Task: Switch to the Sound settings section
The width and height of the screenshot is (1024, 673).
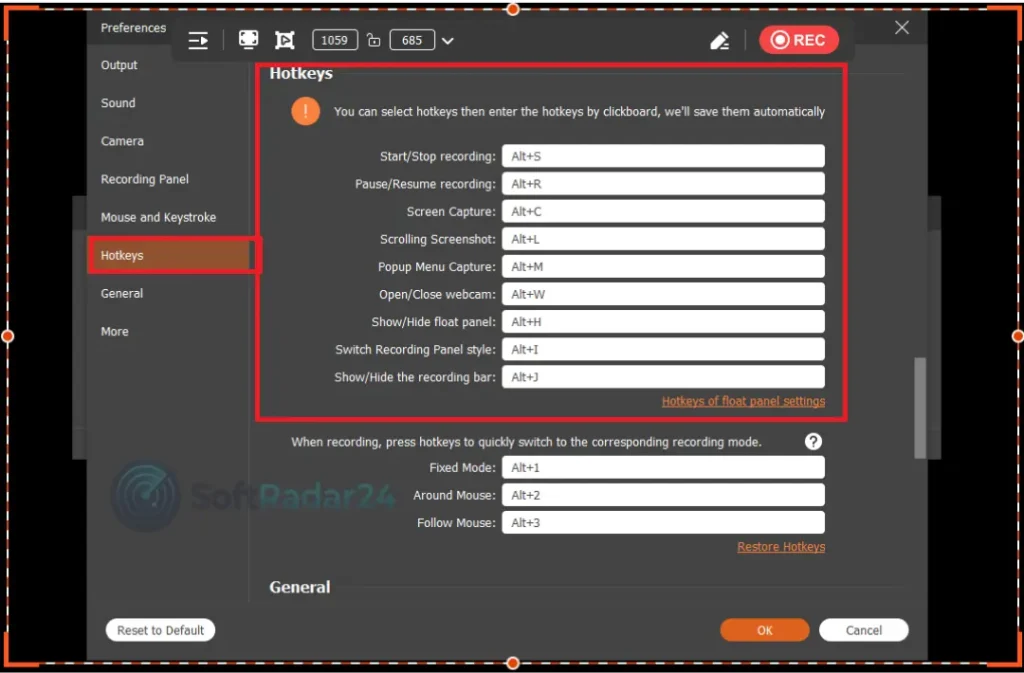Action: click(117, 103)
